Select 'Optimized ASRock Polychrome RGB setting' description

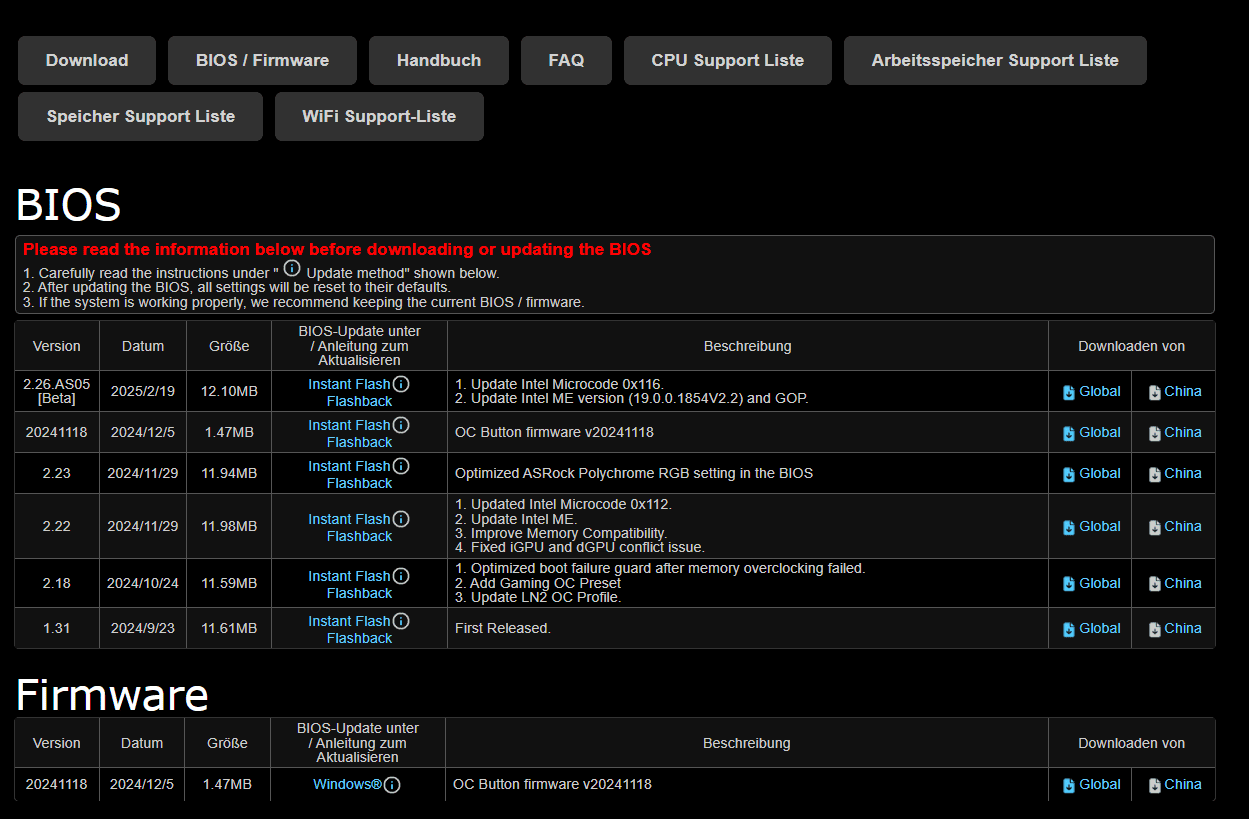coord(634,473)
